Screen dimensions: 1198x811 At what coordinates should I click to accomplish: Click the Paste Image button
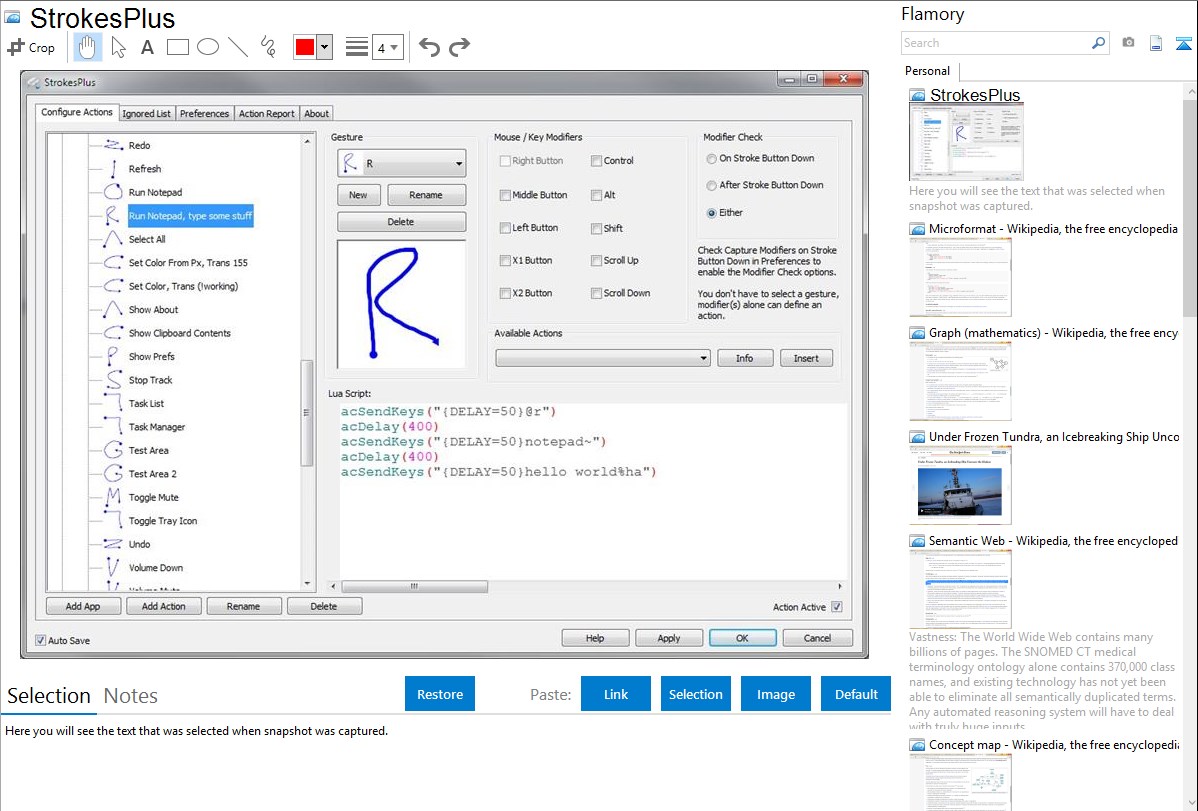pos(775,694)
